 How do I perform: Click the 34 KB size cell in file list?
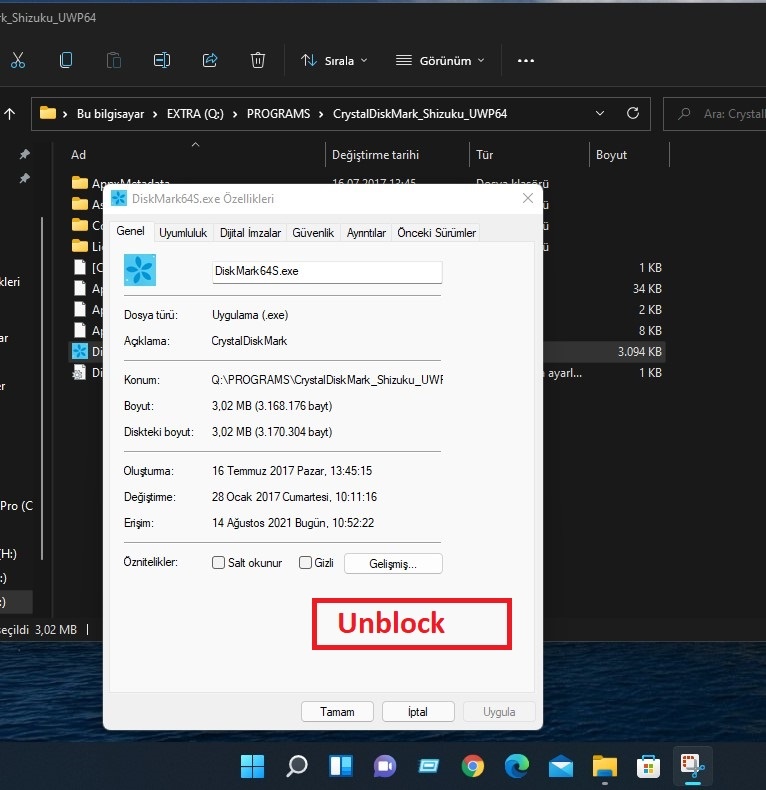pyautogui.click(x=647, y=289)
